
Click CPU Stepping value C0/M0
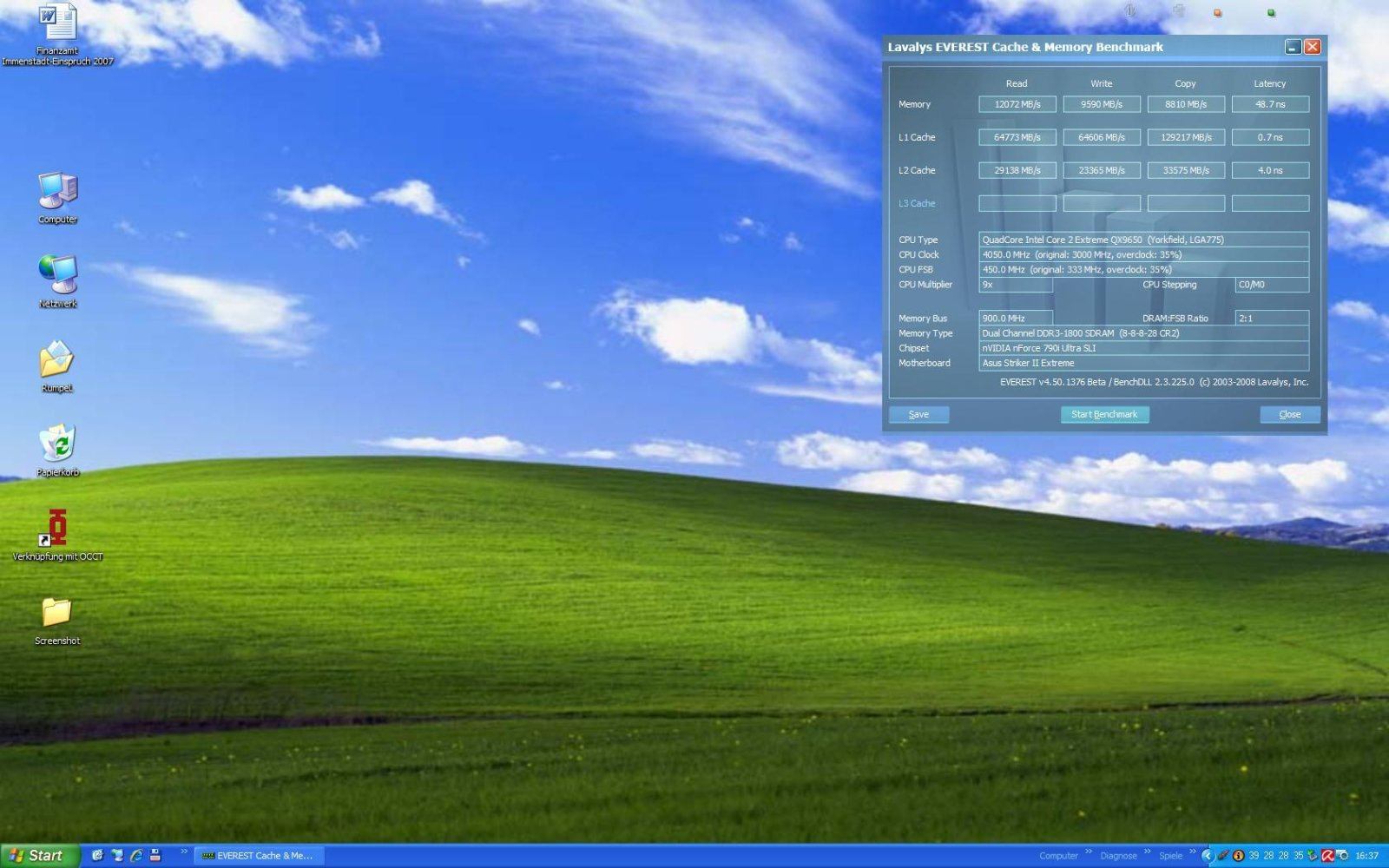point(1272,285)
